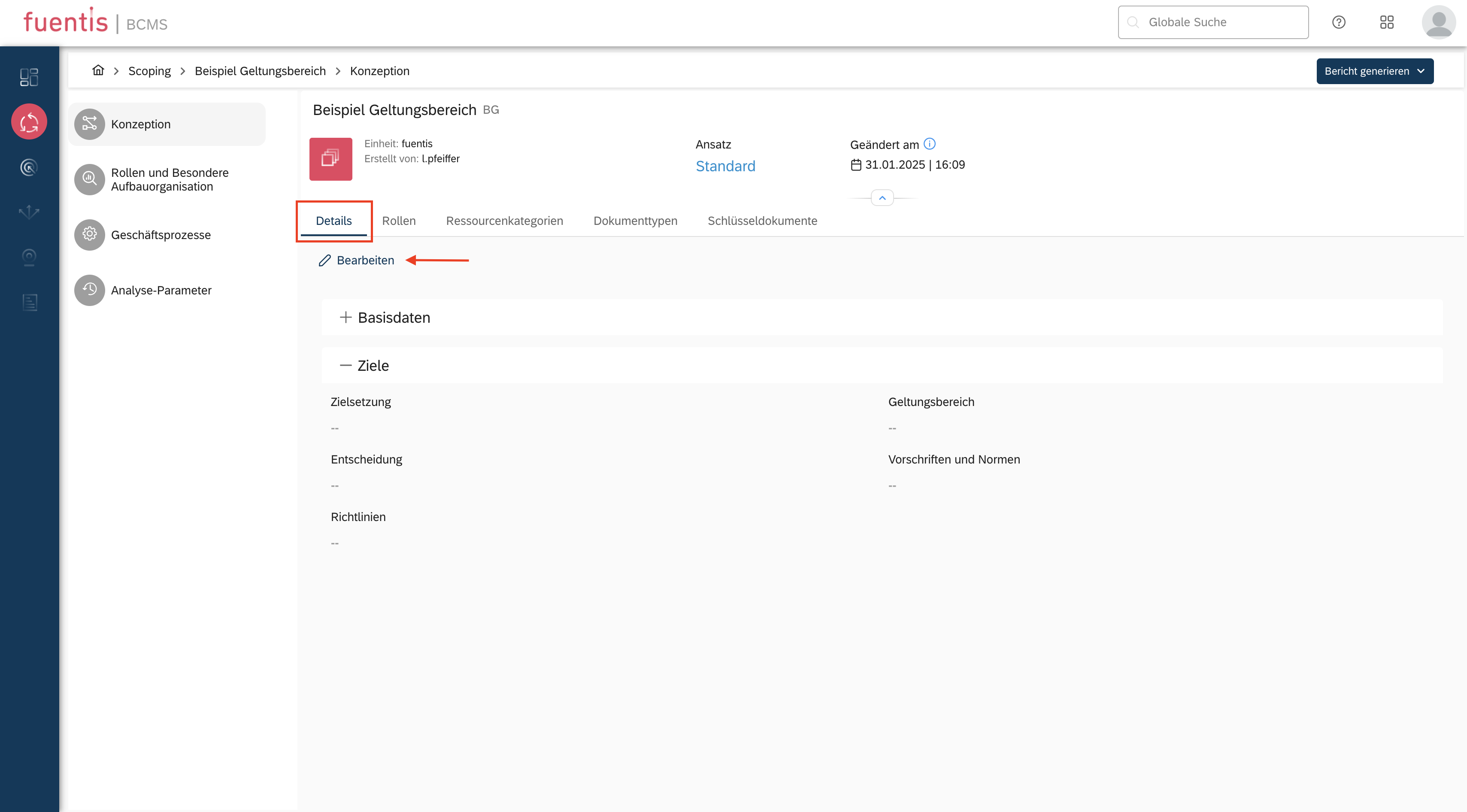Go to home via breadcrumb house icon

98,71
